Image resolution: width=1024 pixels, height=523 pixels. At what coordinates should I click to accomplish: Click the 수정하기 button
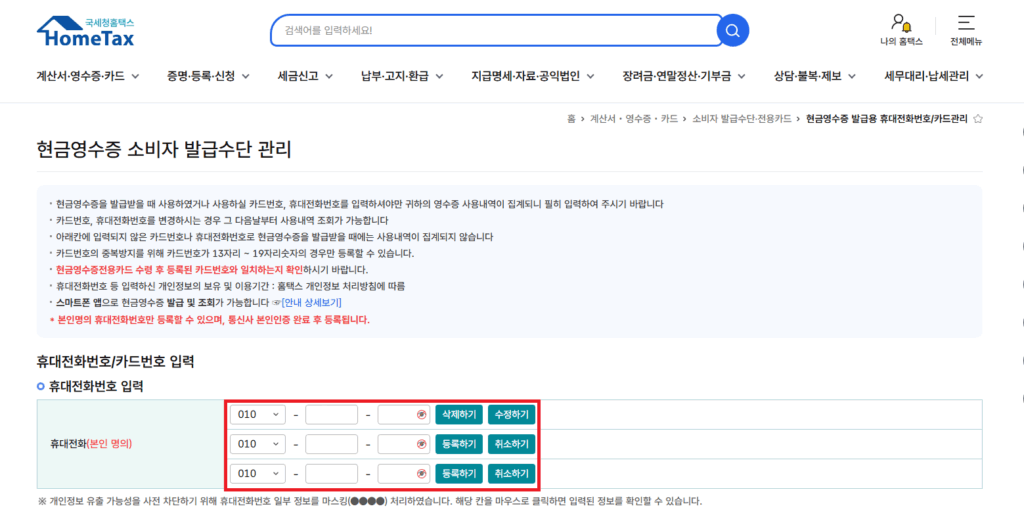(511, 415)
